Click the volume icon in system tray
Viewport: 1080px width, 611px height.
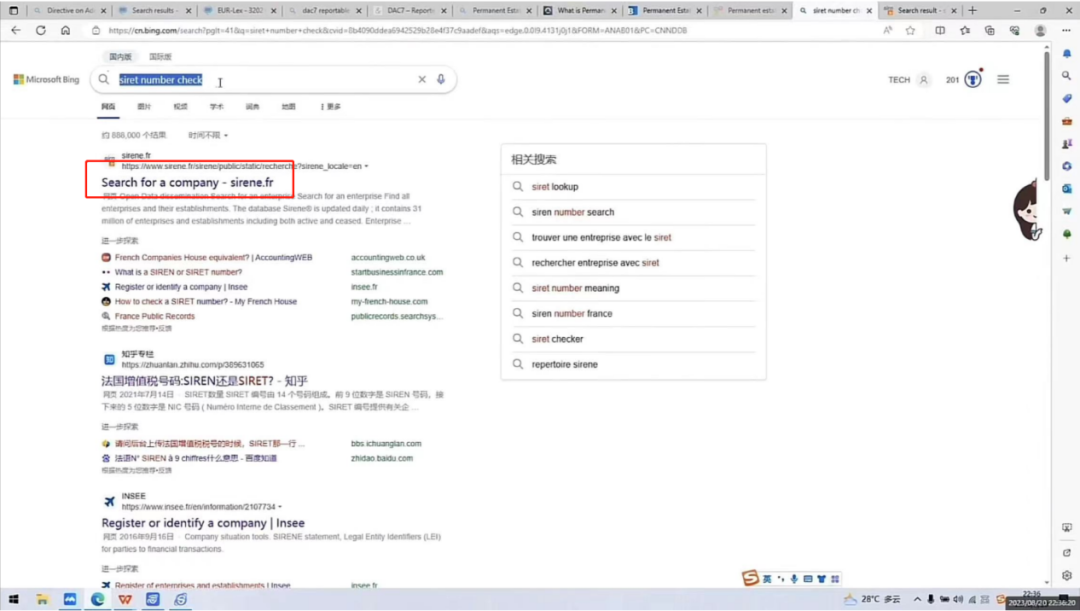click(x=958, y=599)
